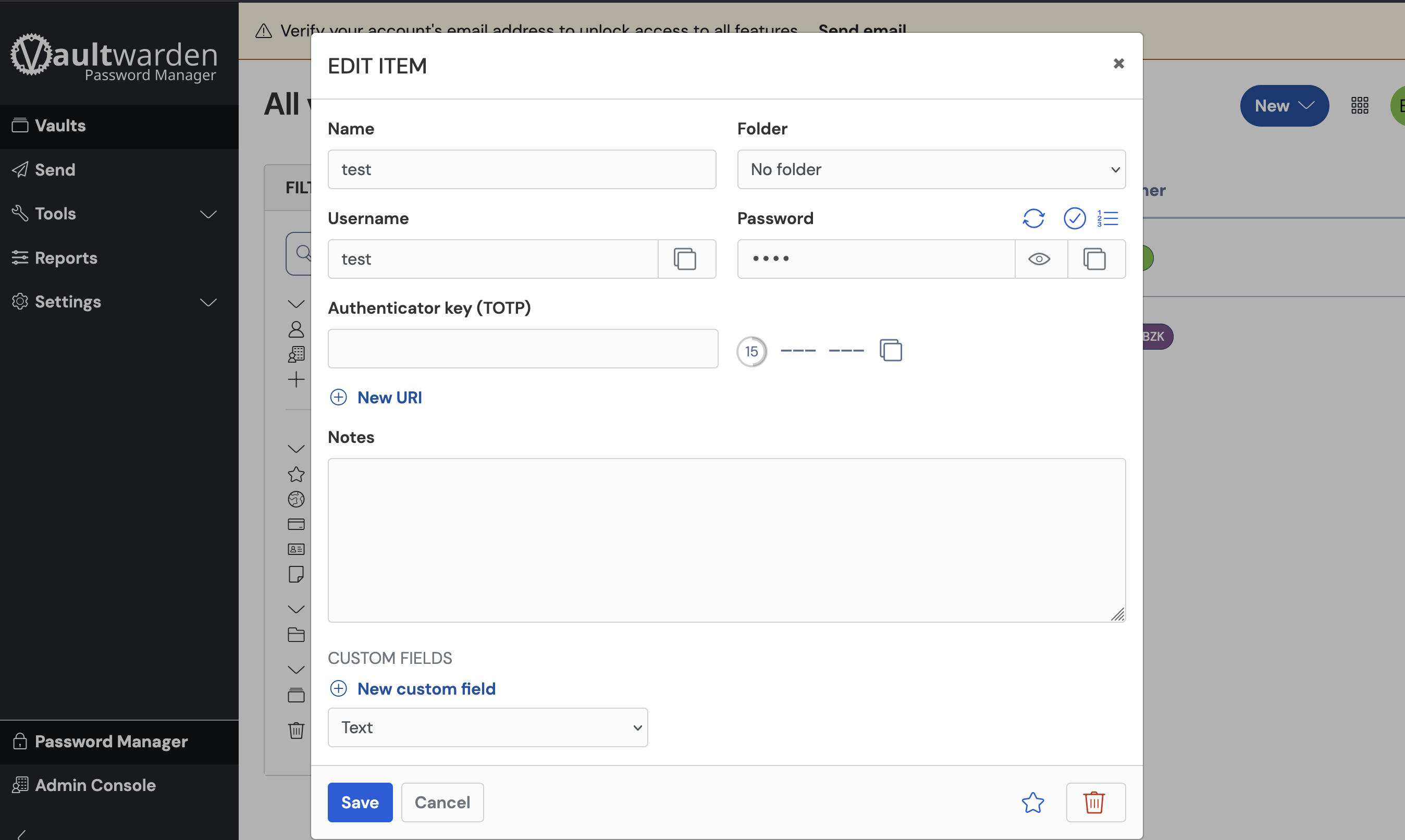This screenshot has width=1405, height=840.
Task: Copy the TOTP verification code
Action: point(891,350)
